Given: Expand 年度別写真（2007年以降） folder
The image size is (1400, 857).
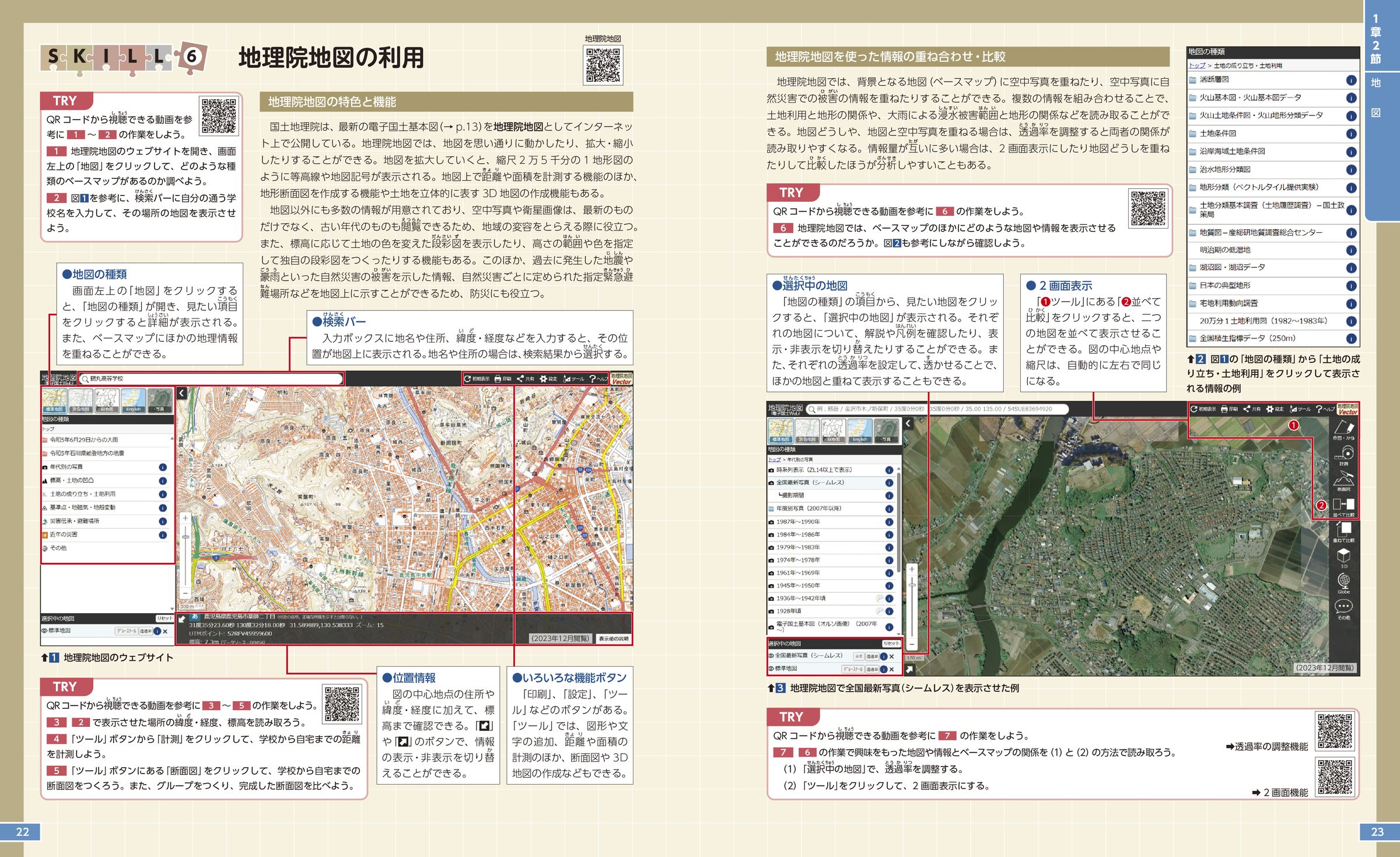Looking at the screenshot, I should [x=832, y=509].
